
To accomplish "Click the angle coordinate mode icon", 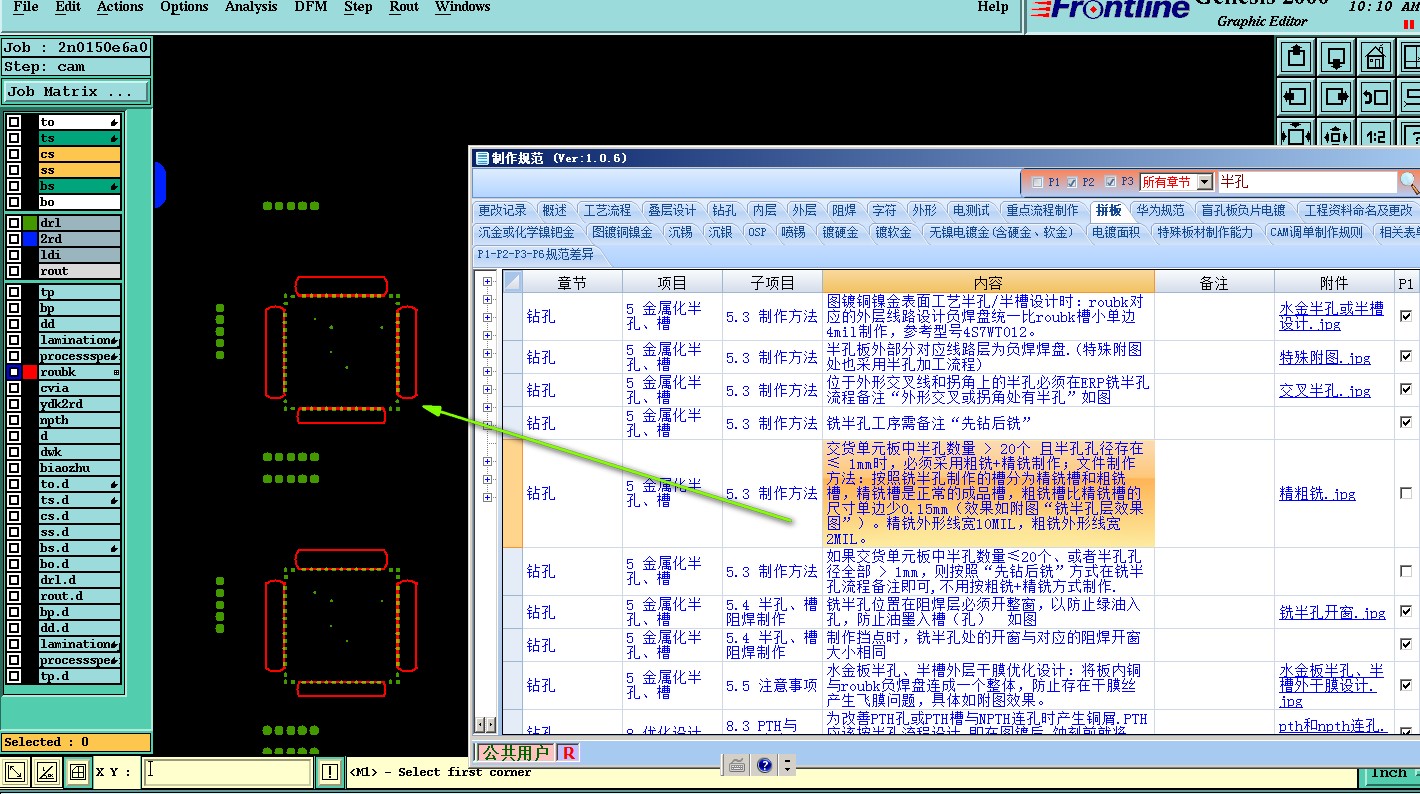I will (x=46, y=772).
